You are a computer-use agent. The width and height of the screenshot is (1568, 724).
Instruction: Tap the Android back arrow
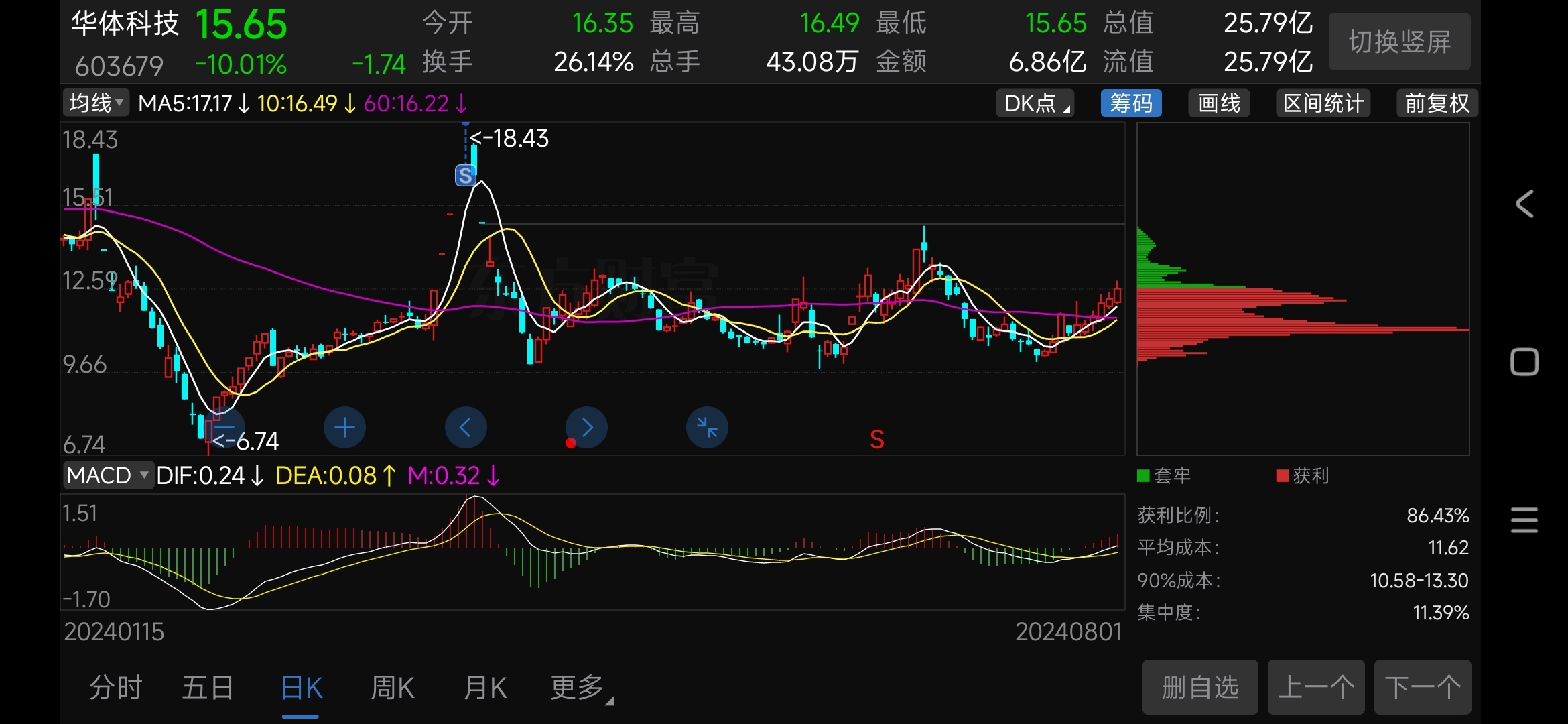point(1524,204)
